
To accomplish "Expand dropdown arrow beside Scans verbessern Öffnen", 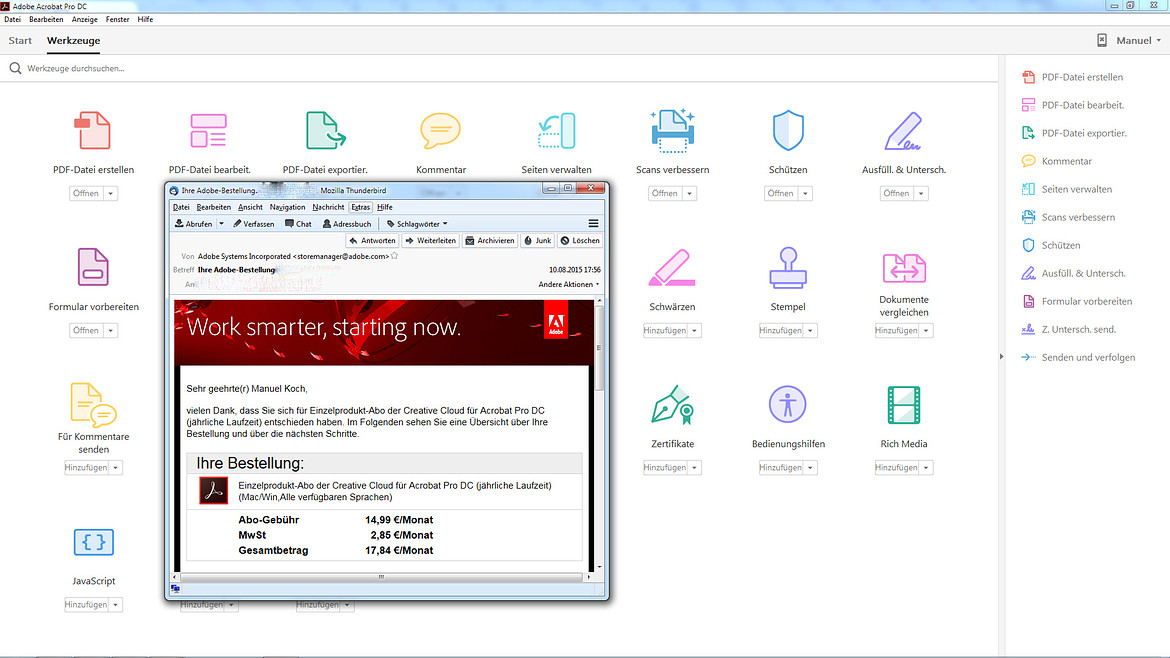I will (x=689, y=193).
